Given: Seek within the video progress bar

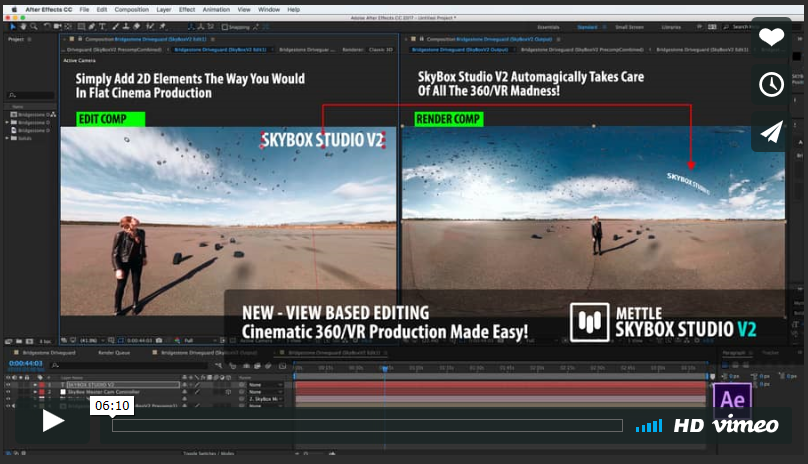Looking at the screenshot, I should [367, 425].
